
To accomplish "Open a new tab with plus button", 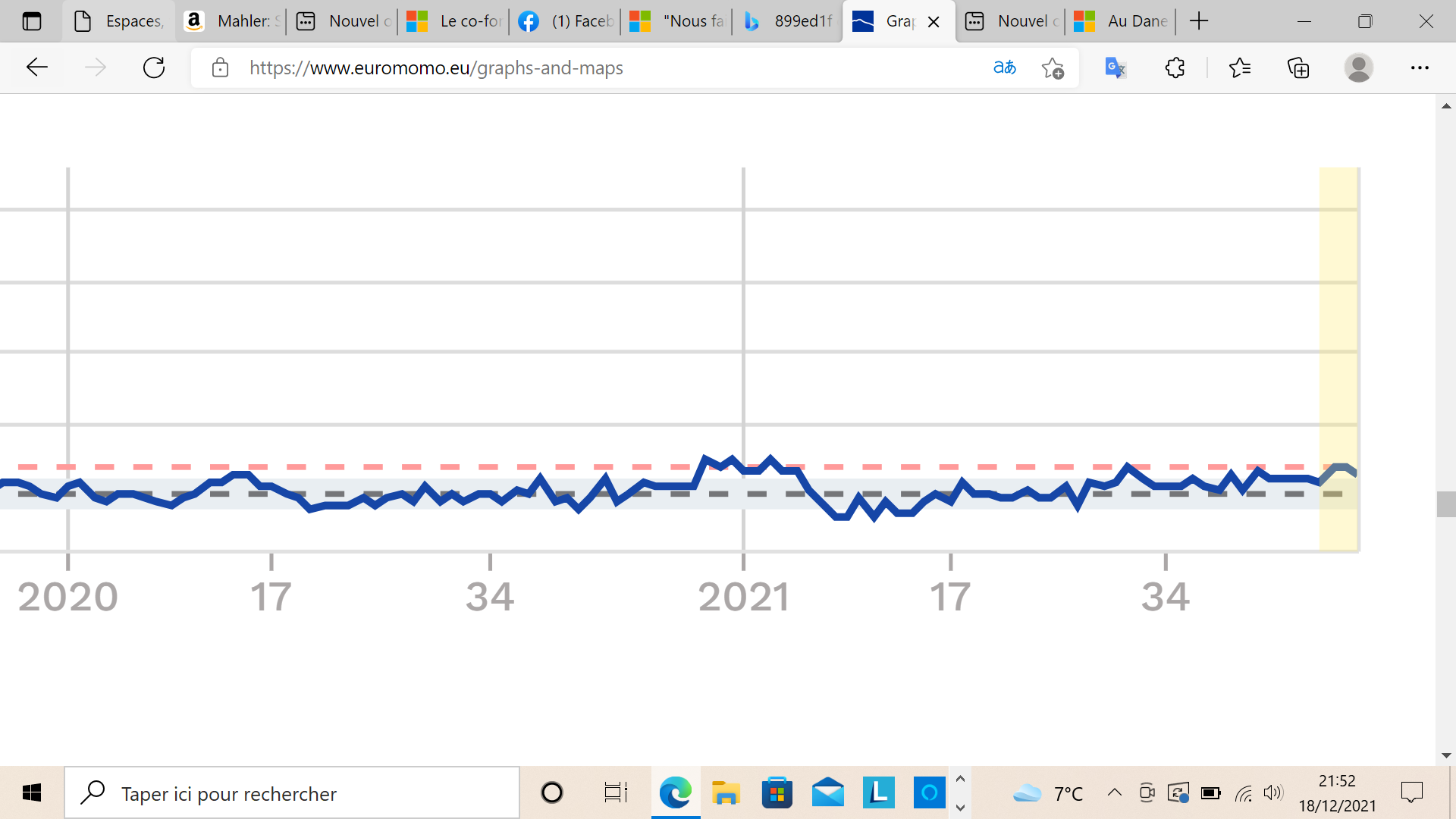I will (1199, 21).
